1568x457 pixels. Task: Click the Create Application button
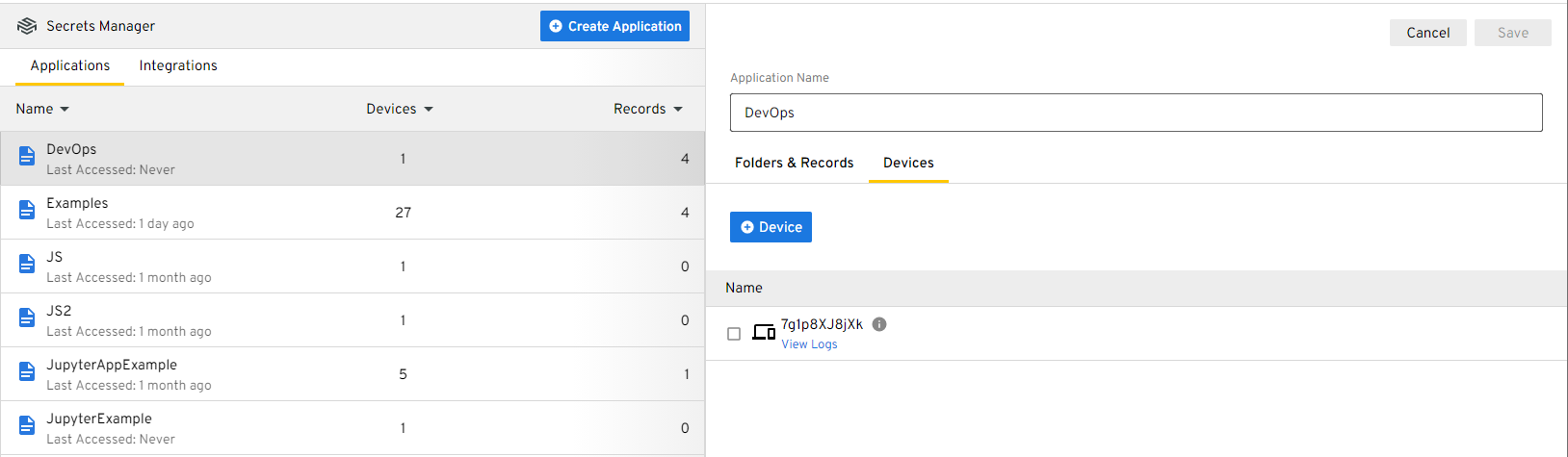(x=614, y=26)
